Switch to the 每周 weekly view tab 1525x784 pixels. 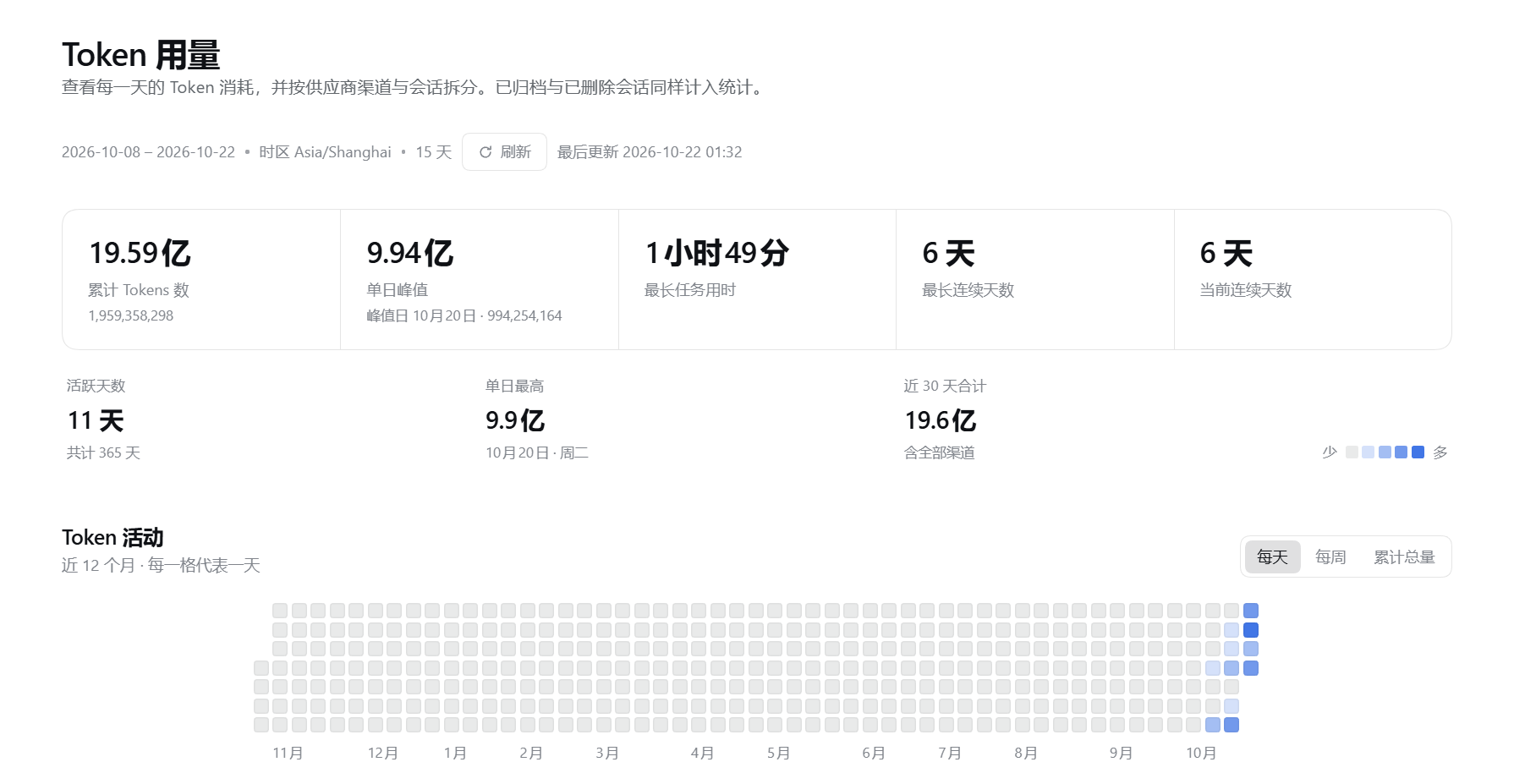[1330, 556]
